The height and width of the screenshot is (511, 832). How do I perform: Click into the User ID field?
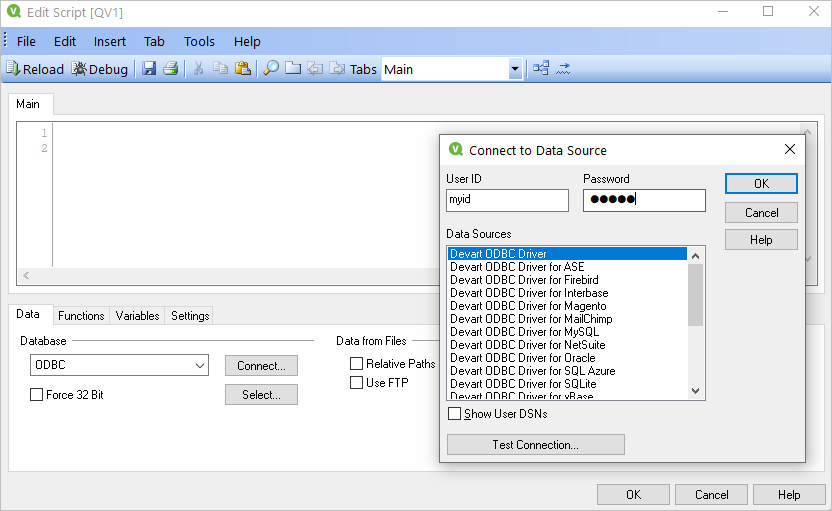507,200
